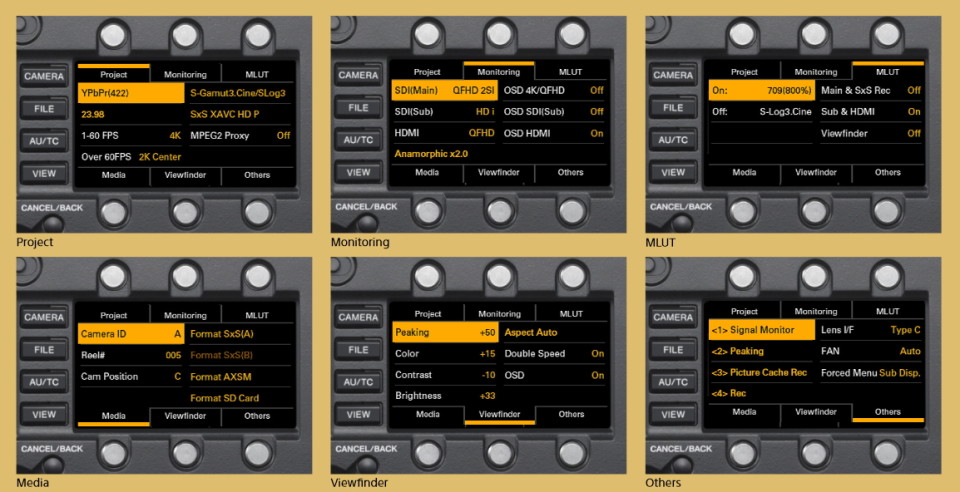Toggle Double Speed On setting

(554, 354)
